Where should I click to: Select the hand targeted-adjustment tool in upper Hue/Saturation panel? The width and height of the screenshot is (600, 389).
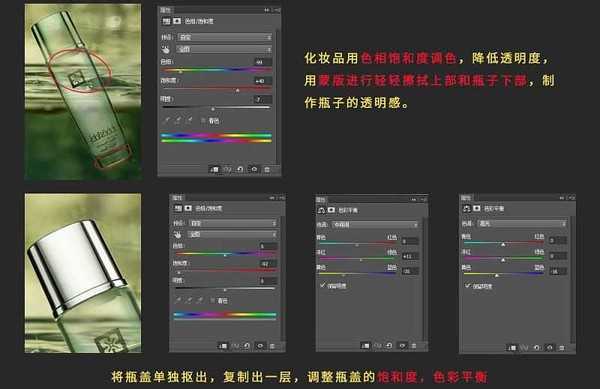pos(165,49)
